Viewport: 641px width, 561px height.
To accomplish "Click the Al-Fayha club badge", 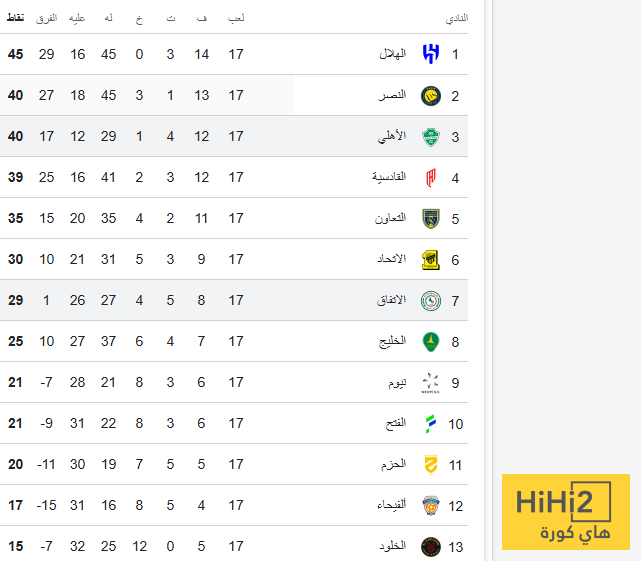I will tap(430, 505).
